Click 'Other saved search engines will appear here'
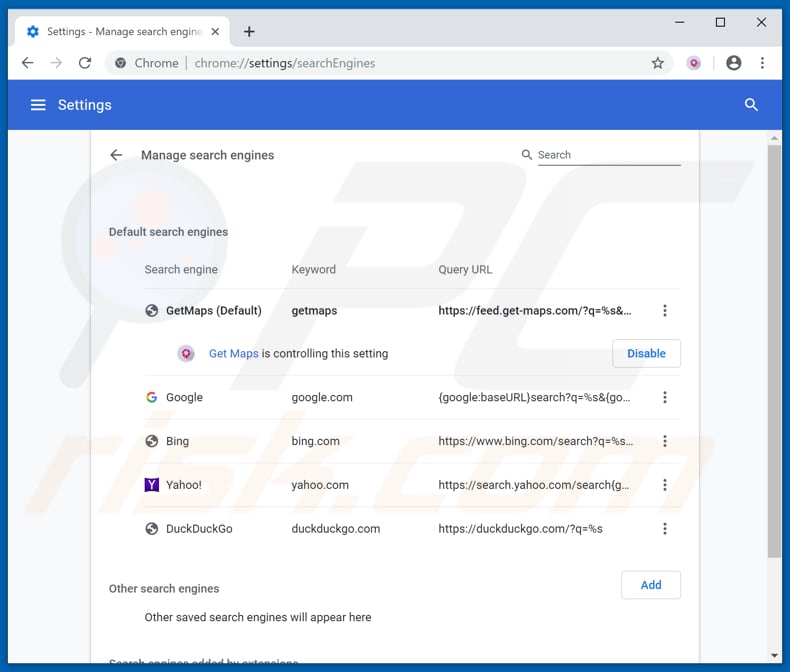Screen dimensions: 790x672 (x=257, y=617)
